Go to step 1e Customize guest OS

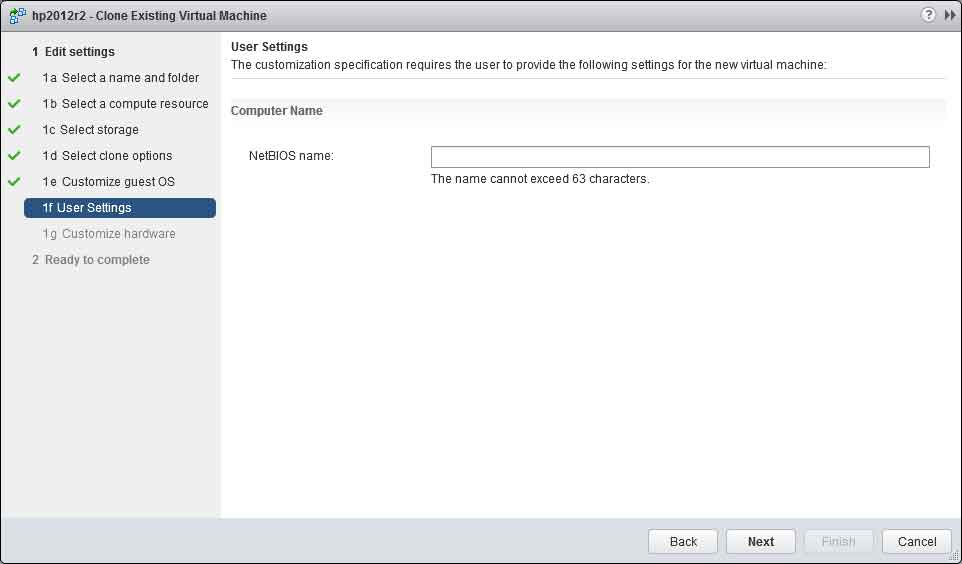(109, 182)
